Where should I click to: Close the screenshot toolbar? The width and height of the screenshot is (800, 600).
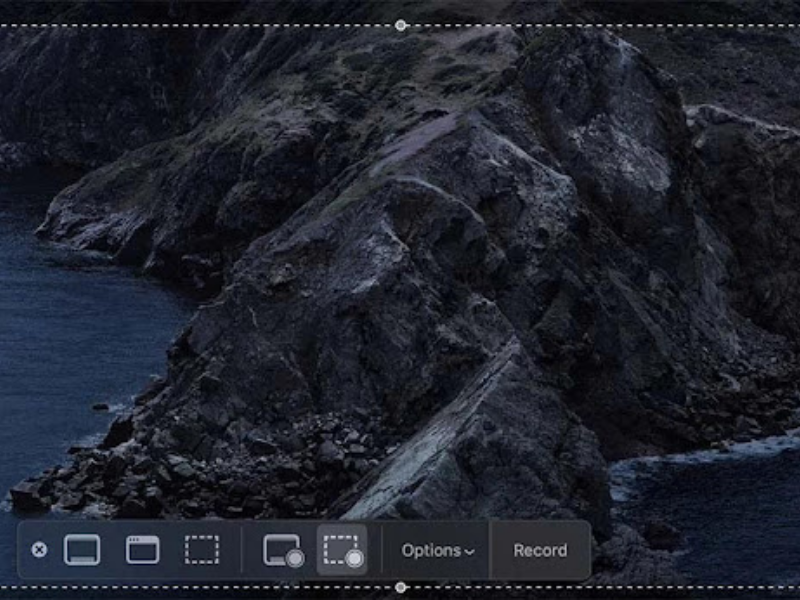point(39,549)
